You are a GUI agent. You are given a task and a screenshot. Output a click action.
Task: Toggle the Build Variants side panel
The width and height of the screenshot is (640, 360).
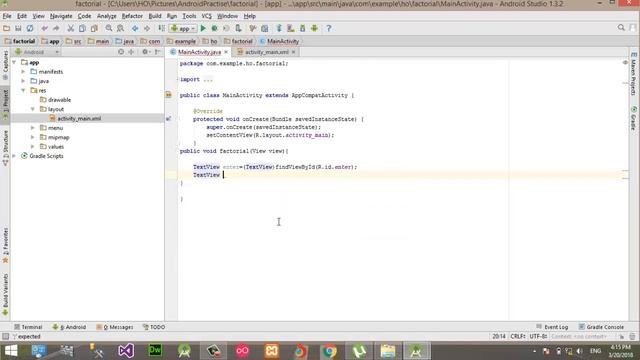5,295
